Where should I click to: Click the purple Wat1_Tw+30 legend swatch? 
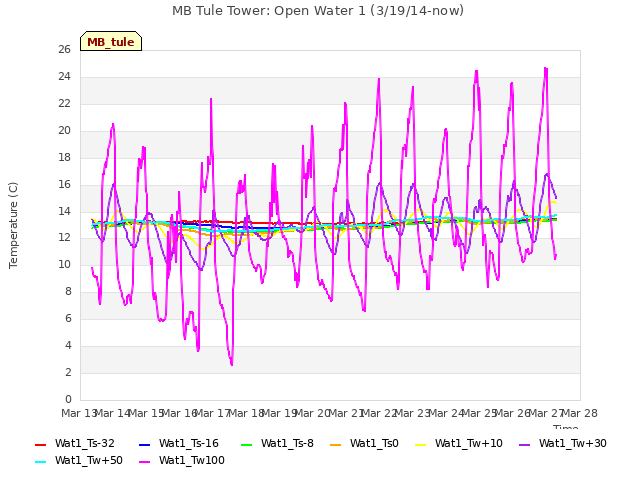click(524, 444)
